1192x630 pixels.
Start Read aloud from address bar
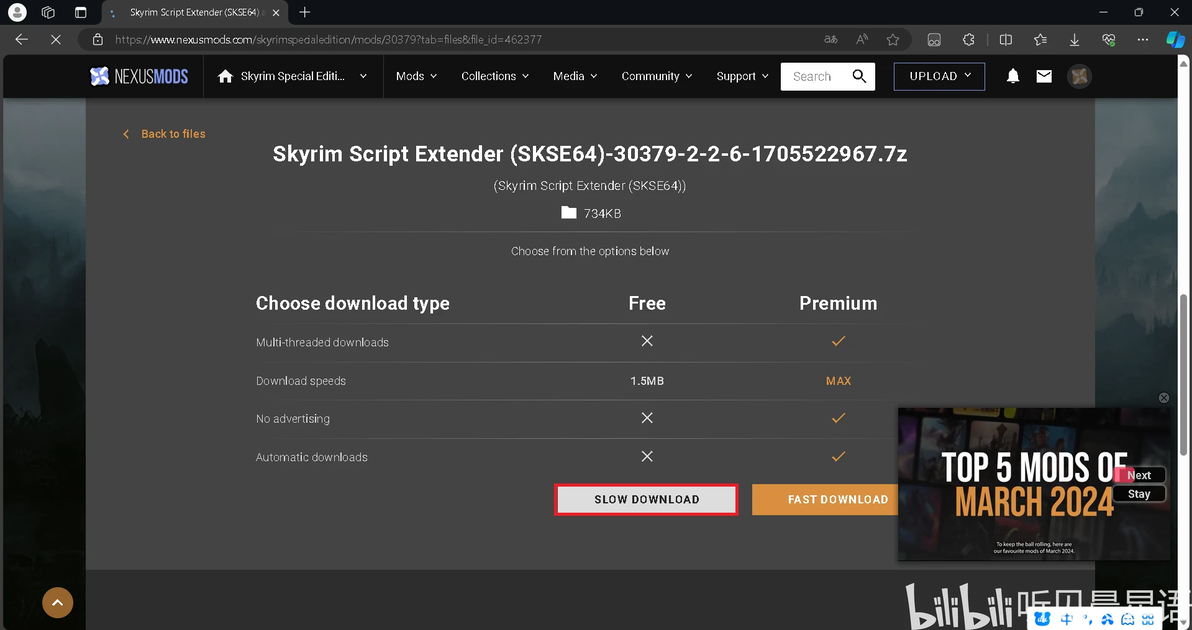(x=862, y=40)
